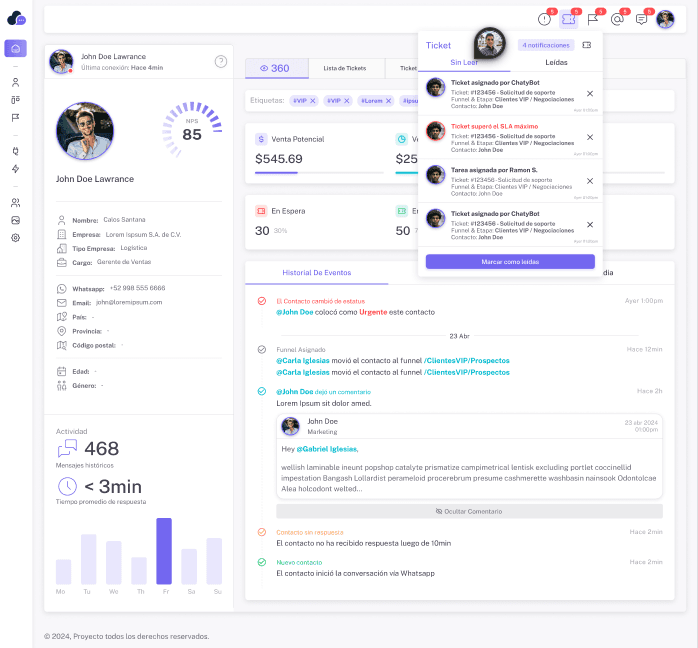Click the 4 notificaciones badge

pyautogui.click(x=546, y=45)
